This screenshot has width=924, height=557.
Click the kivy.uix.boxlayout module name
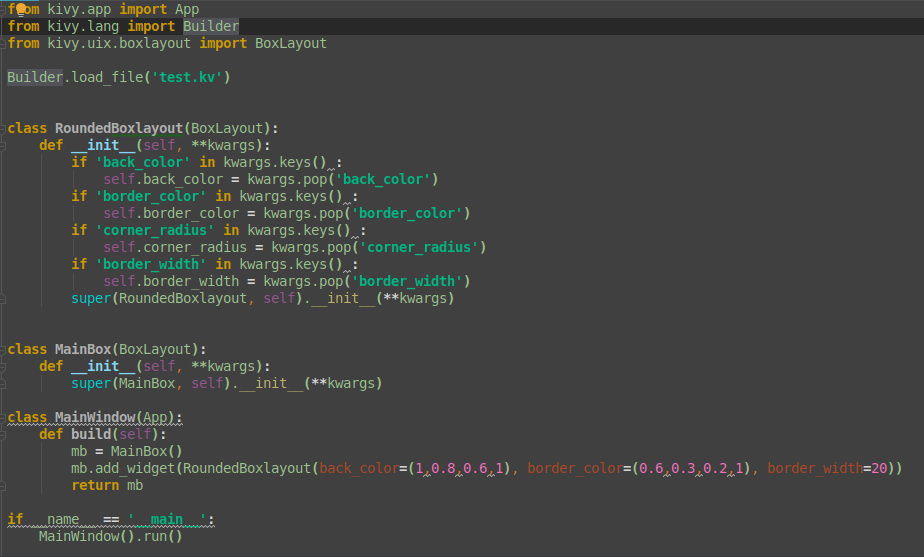point(119,44)
